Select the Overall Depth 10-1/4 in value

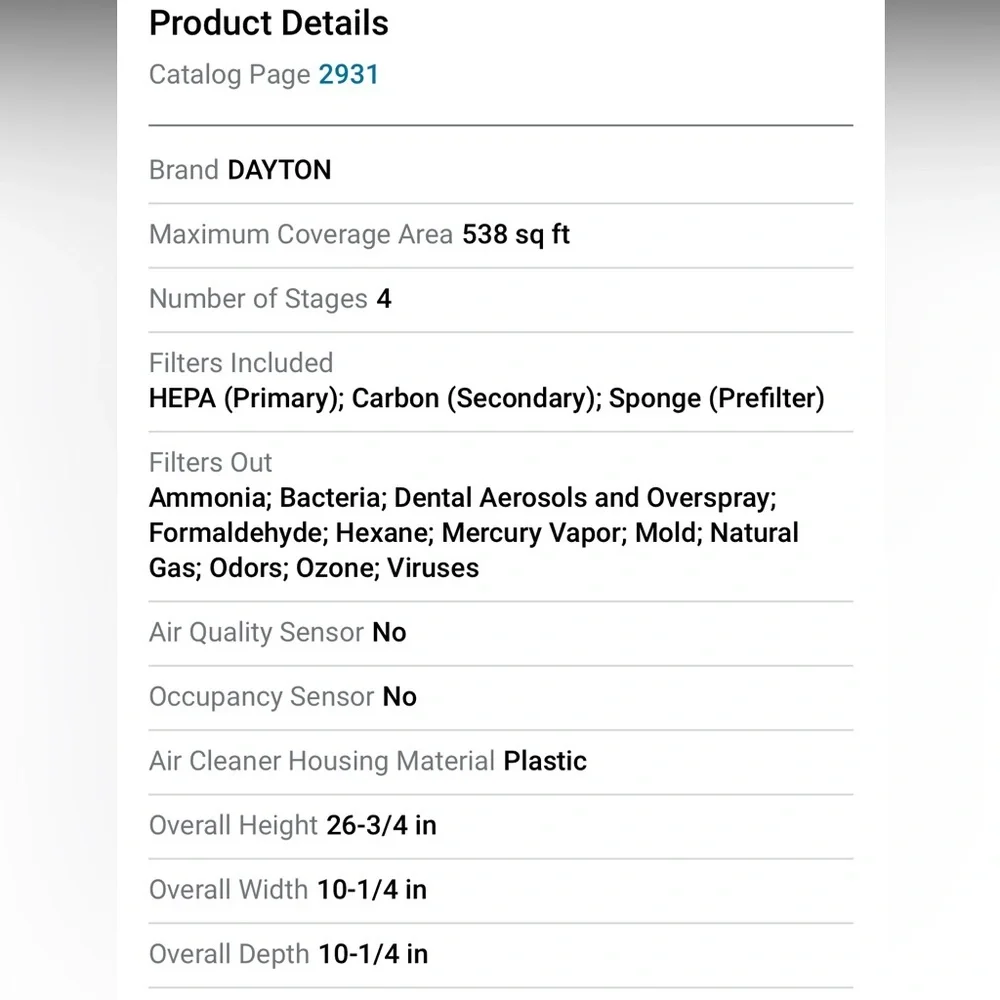[373, 955]
